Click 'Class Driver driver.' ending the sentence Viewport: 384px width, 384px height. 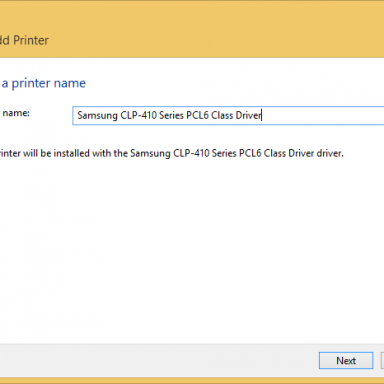[x=304, y=153]
